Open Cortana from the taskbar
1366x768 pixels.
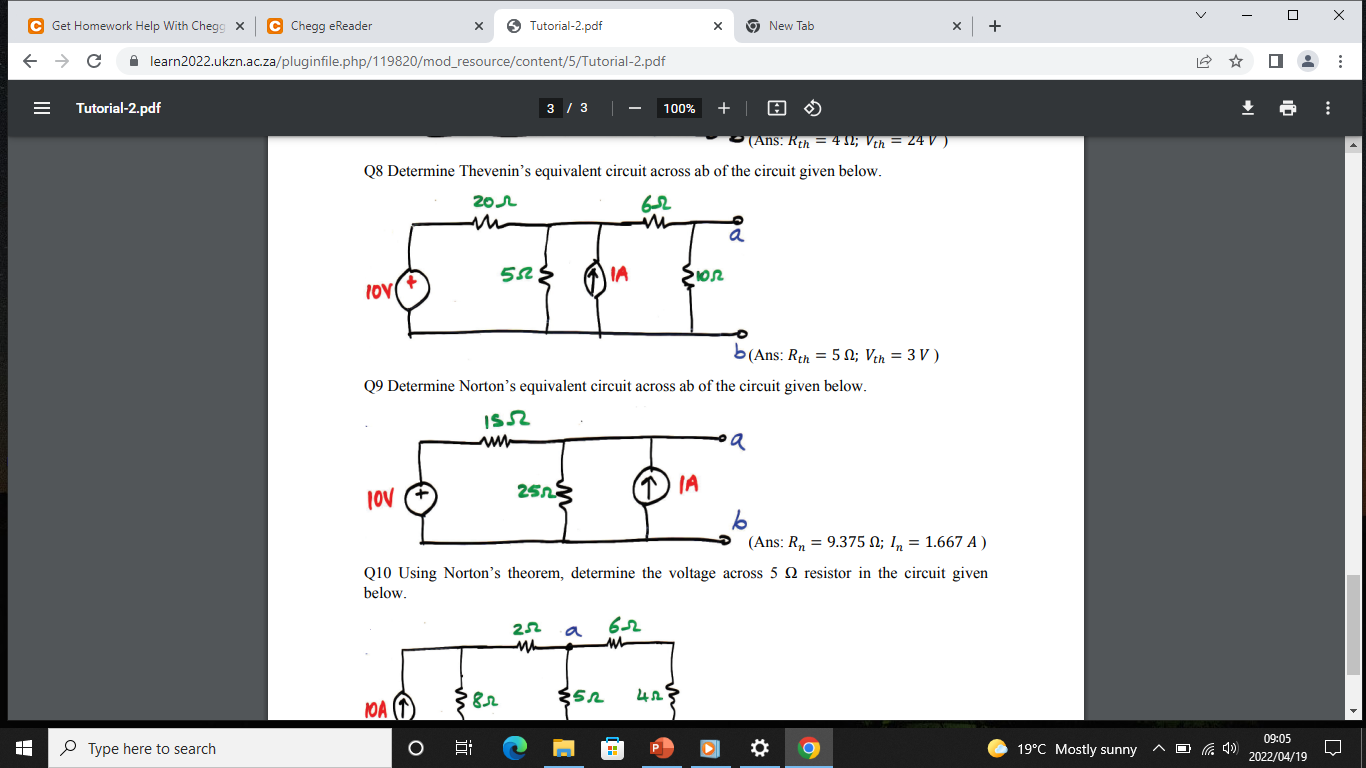(x=416, y=748)
